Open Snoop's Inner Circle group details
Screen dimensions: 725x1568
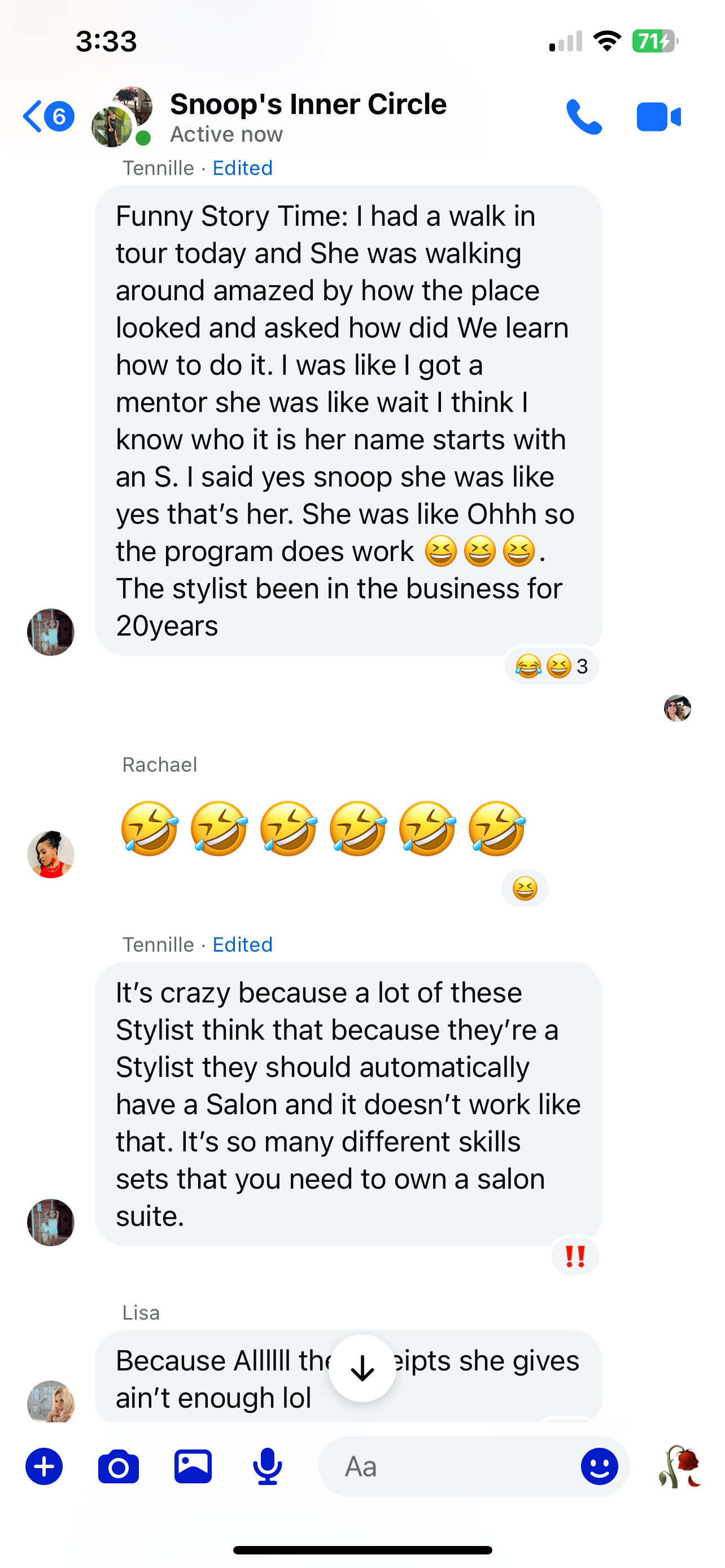tap(308, 117)
